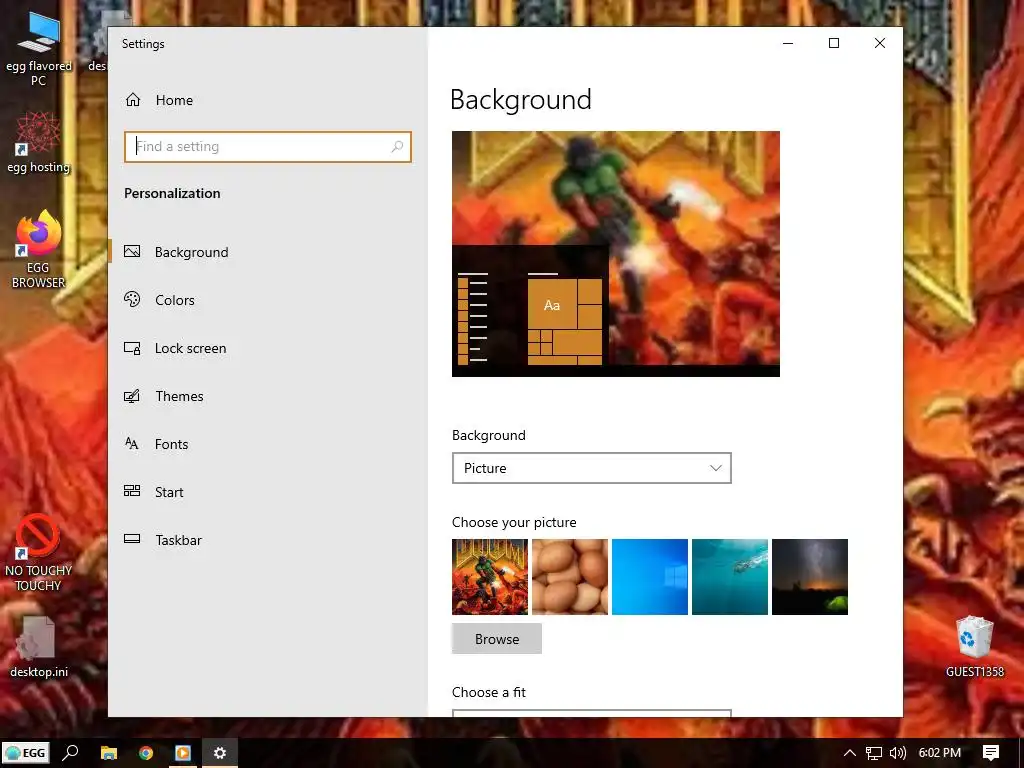Click the Settings gear in taskbar
Screen dimensions: 1024x768
[220, 753]
